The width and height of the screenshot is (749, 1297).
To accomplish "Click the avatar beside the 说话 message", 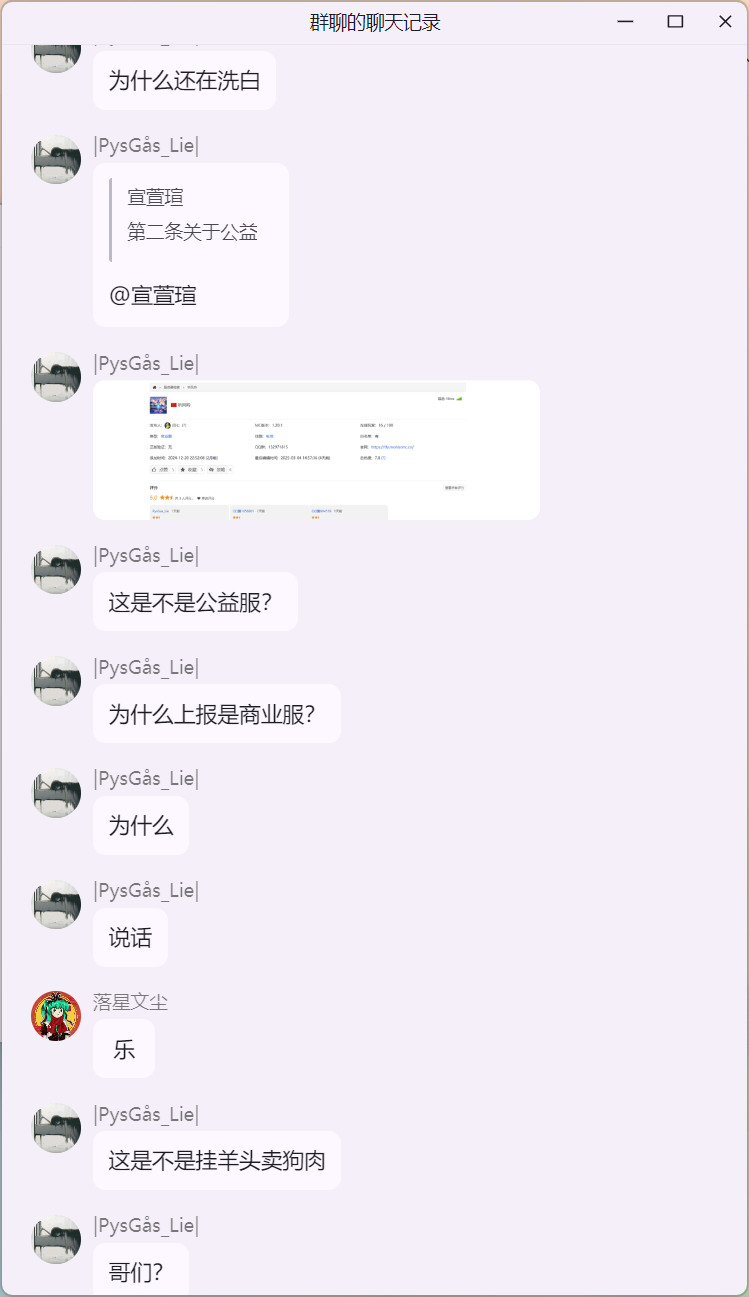I will [56, 905].
